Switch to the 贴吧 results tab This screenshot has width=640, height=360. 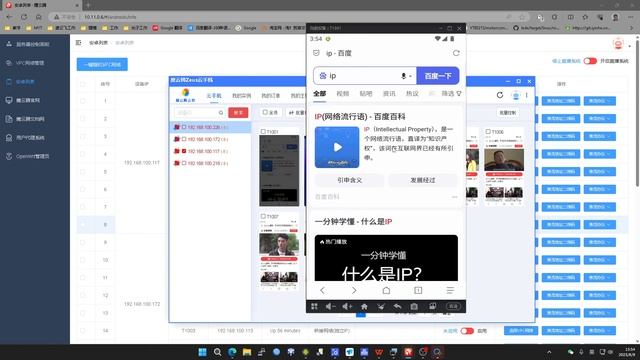pos(366,93)
